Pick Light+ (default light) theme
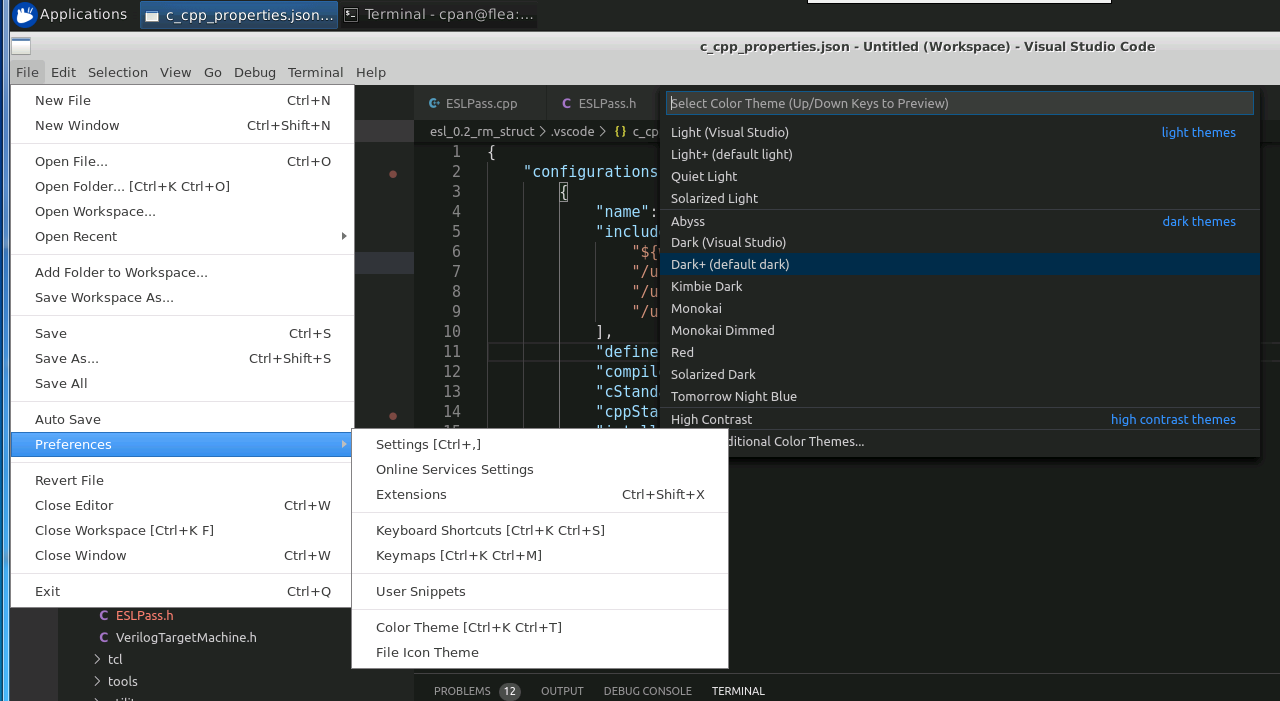 tap(960, 154)
